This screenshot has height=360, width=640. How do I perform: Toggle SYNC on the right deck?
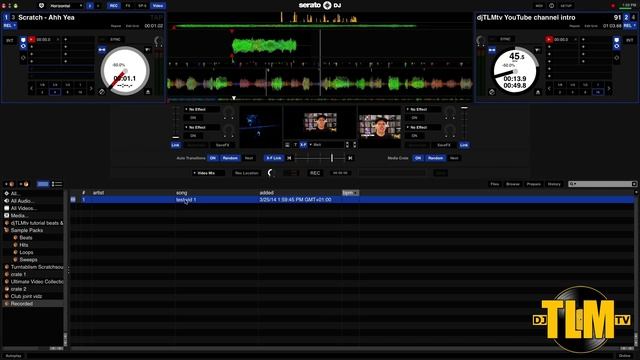pos(505,39)
